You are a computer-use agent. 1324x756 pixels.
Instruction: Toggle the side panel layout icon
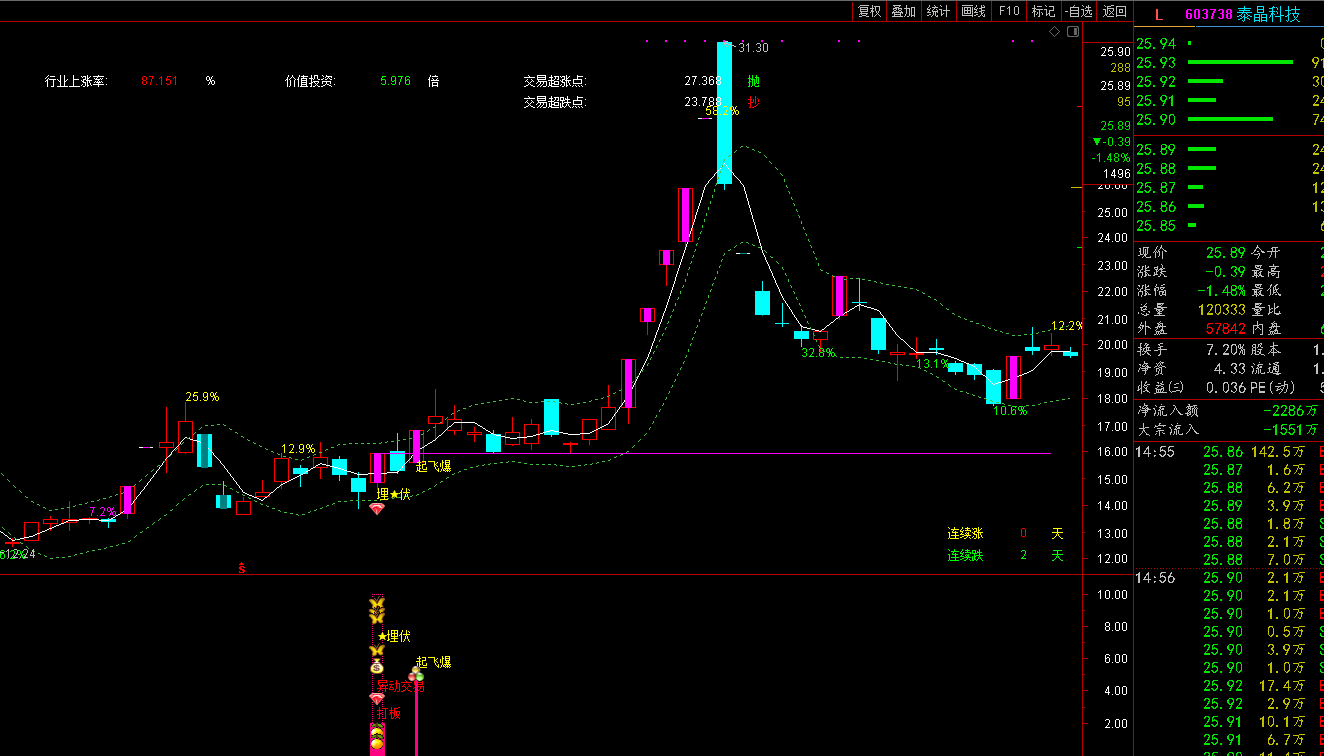1073,32
